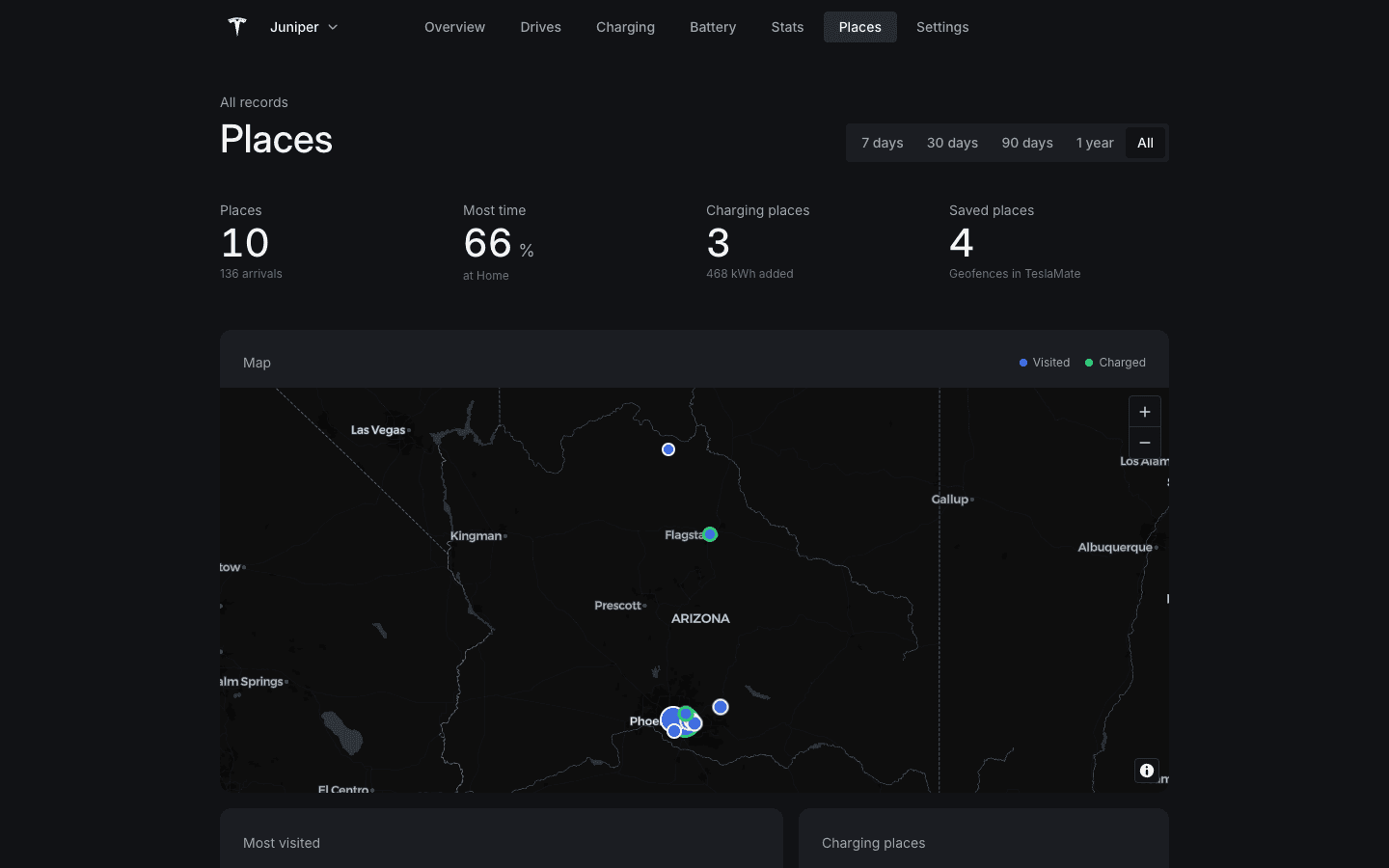Open the Settings tab
Viewport: 1389px width, 868px height.
[942, 27]
